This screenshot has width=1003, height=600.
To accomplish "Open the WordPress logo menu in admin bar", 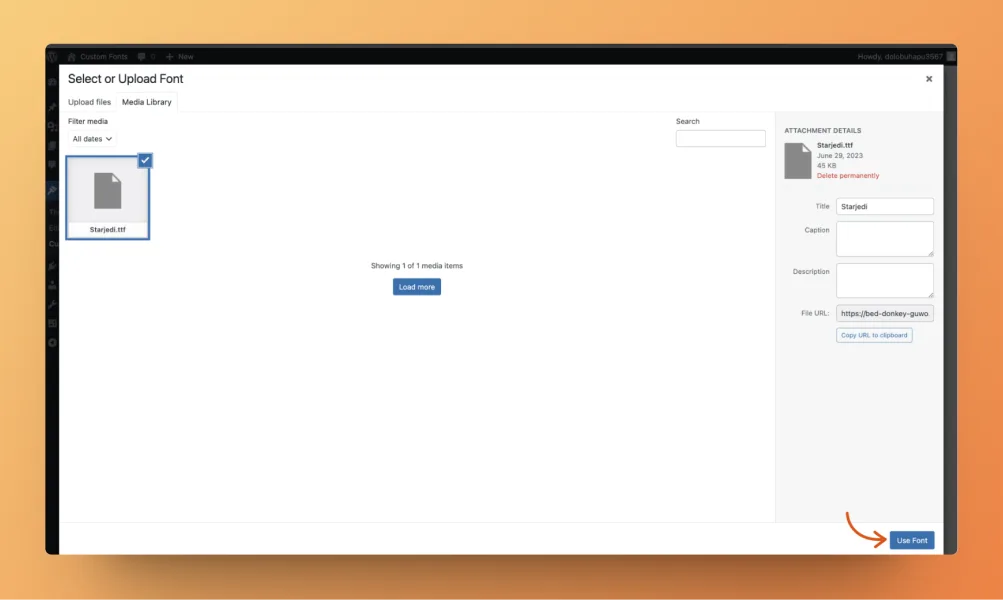I will [52, 56].
